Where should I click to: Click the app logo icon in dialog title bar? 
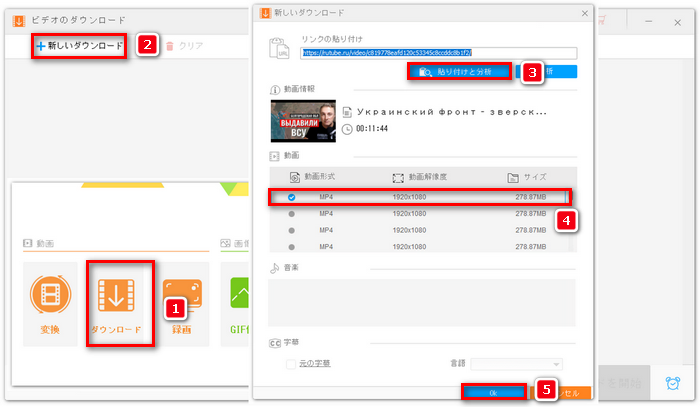tap(265, 13)
